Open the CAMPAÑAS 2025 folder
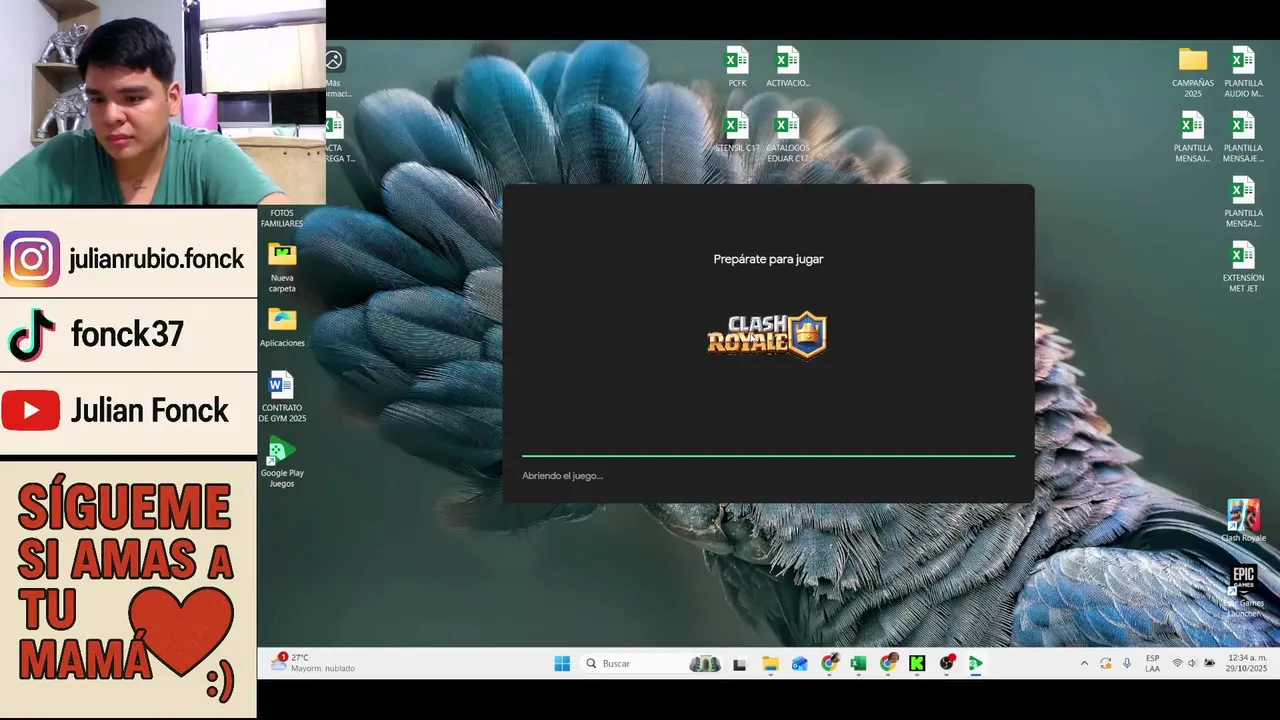Screen dimensions: 1280x720 pyautogui.click(x=1193, y=72)
